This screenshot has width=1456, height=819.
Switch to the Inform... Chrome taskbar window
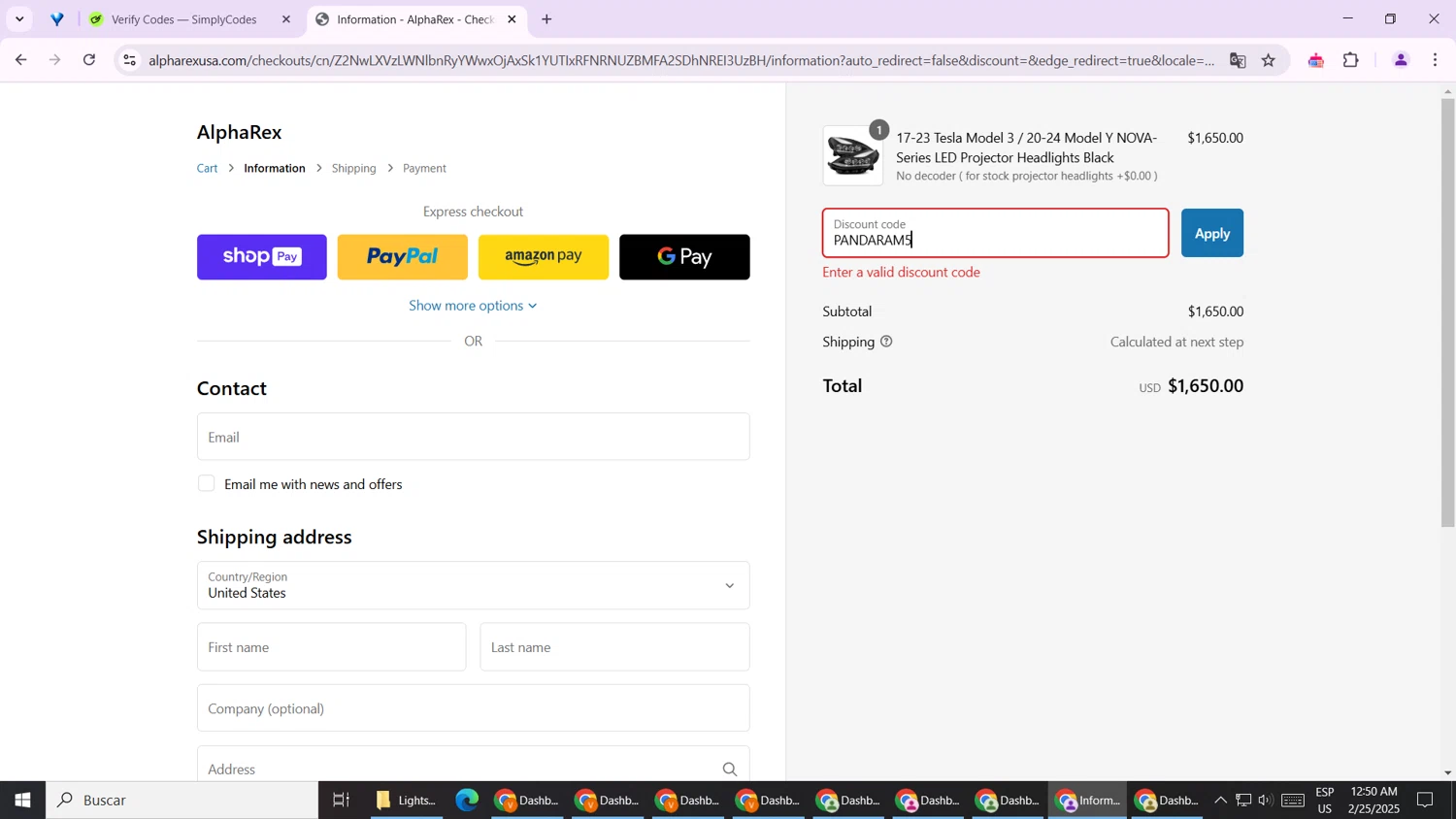tap(1087, 801)
